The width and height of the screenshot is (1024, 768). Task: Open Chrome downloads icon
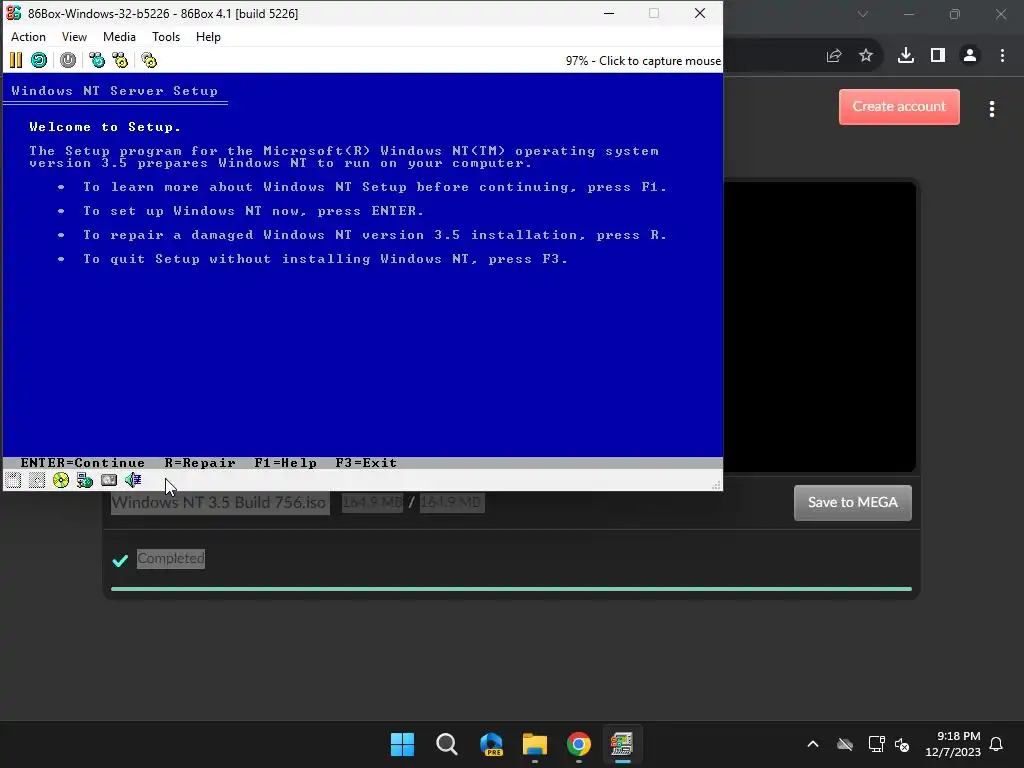906,56
